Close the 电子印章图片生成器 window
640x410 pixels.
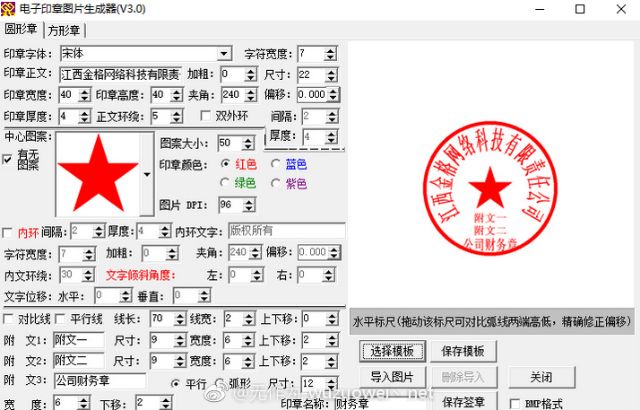621,9
